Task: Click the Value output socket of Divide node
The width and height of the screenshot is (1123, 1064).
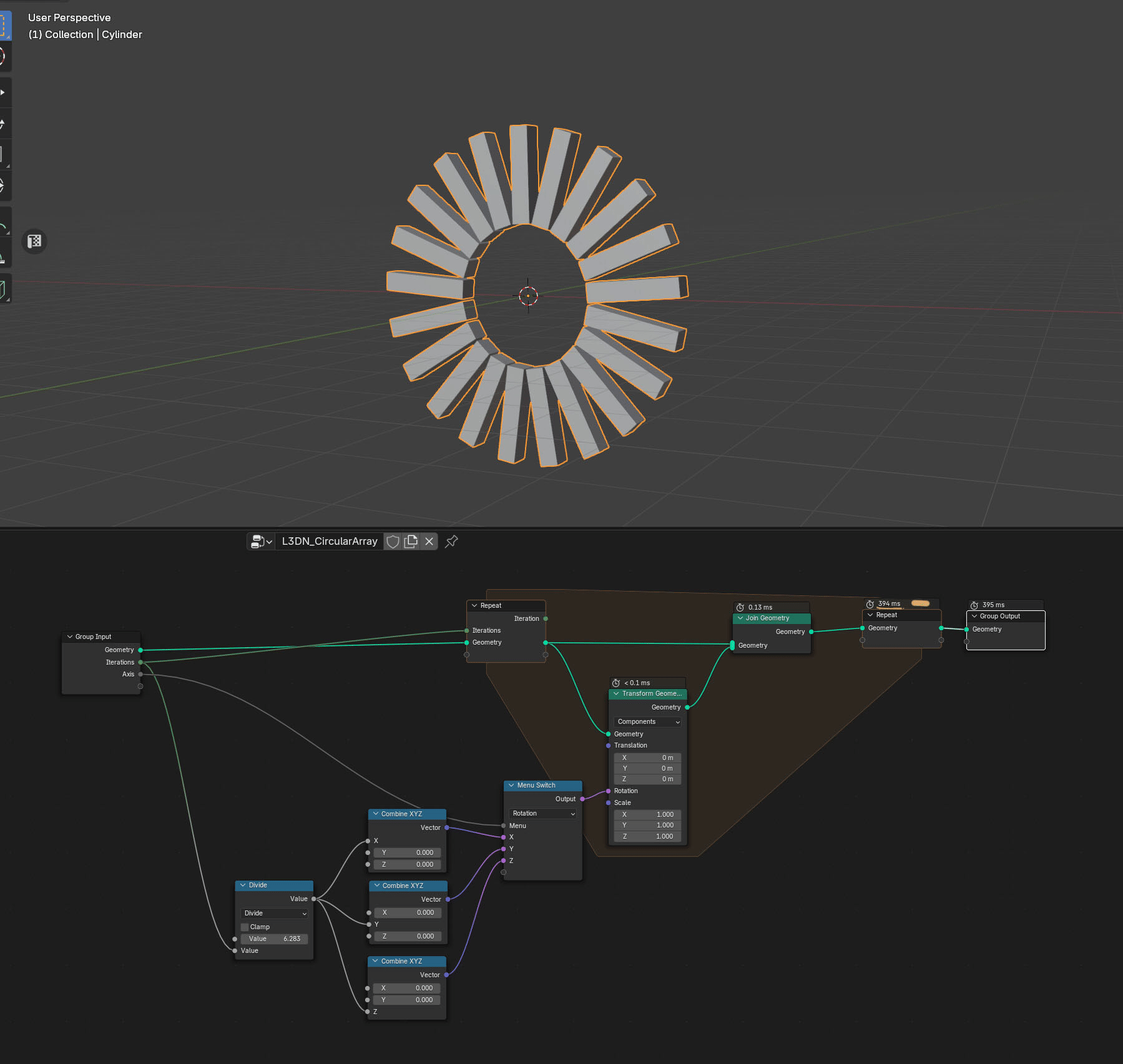Action: pos(313,899)
